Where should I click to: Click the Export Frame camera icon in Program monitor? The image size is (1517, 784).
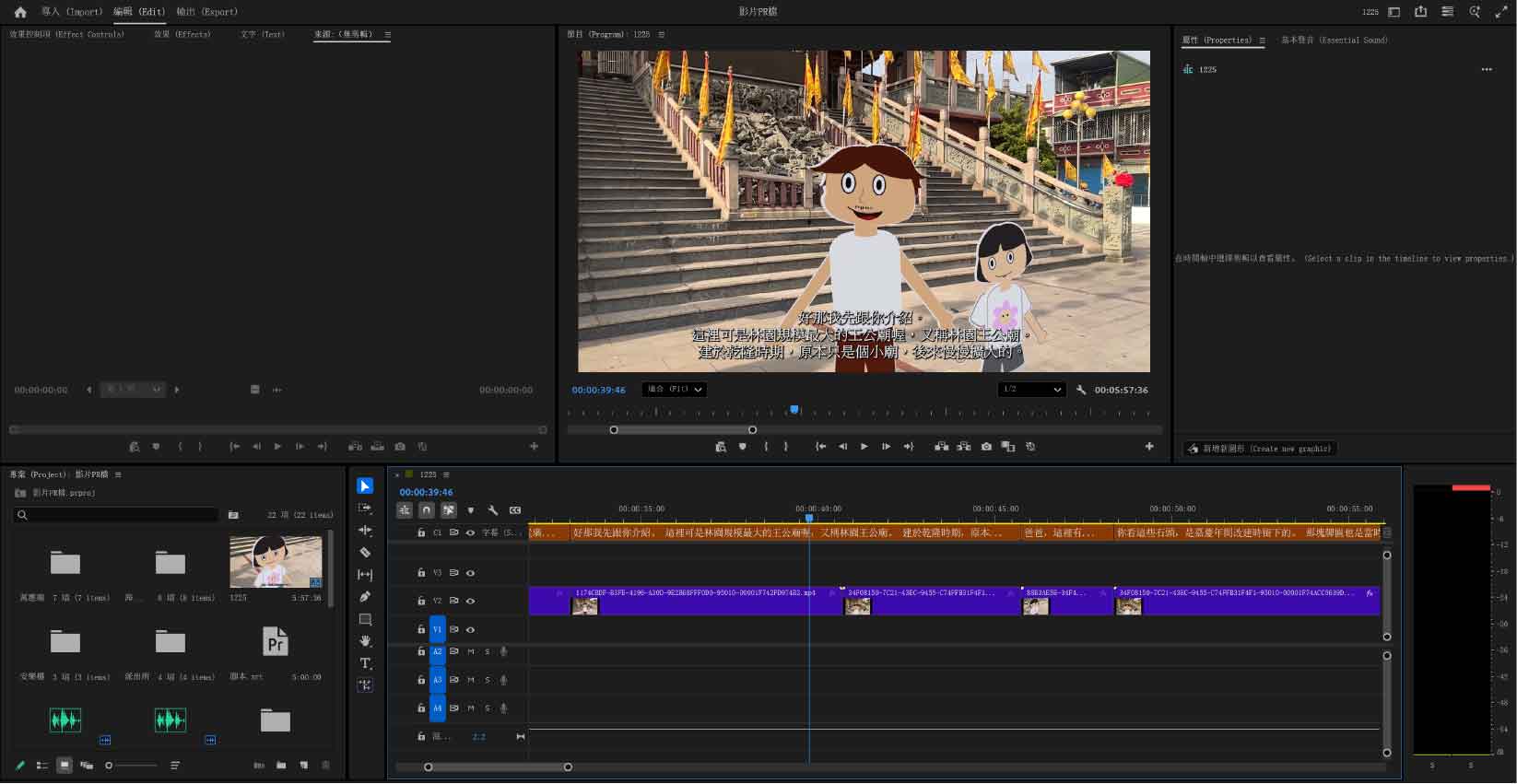coord(986,447)
